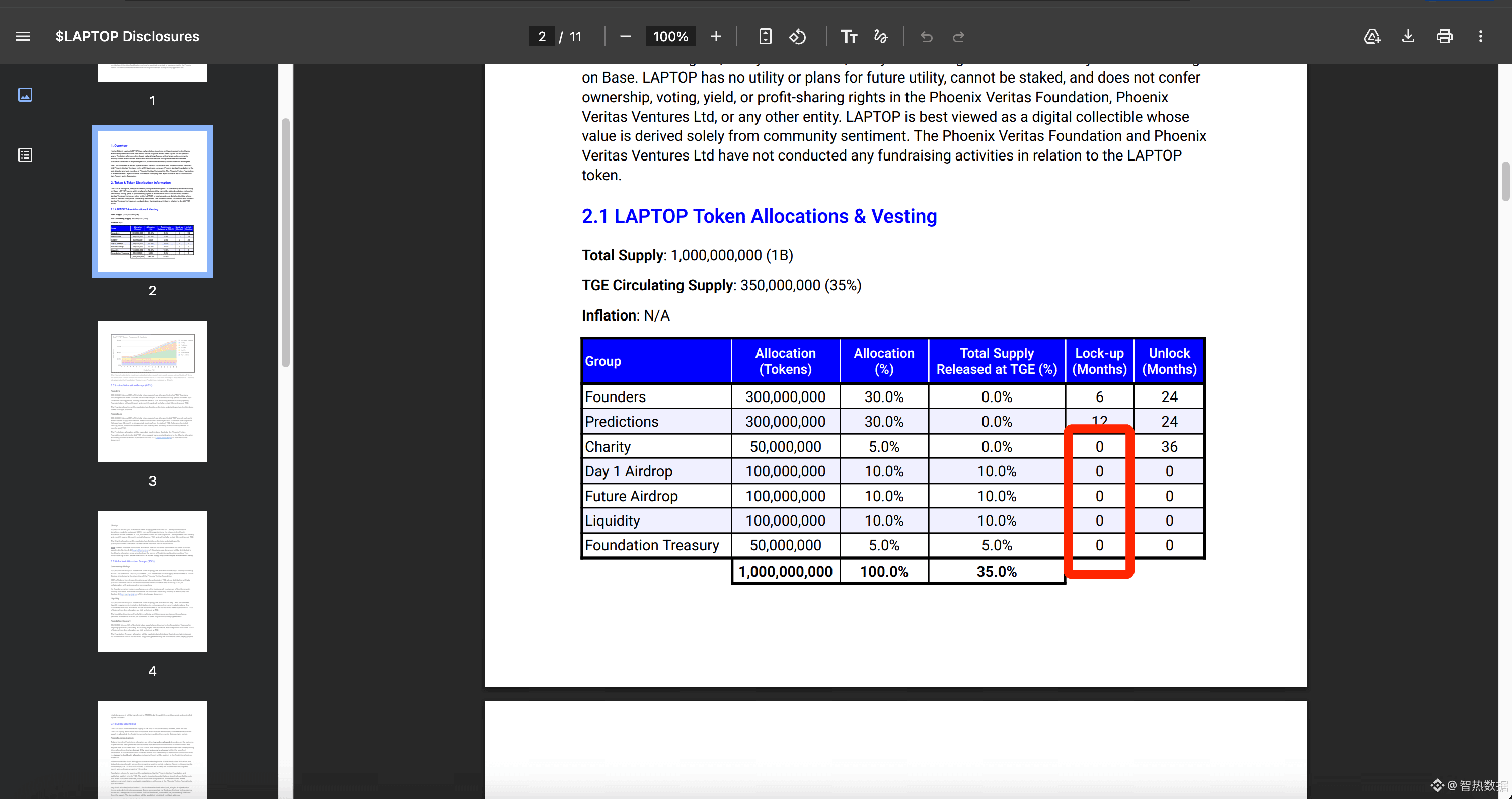Save the PDF to Google Drive
This screenshot has width=1512, height=799.
click(1372, 36)
